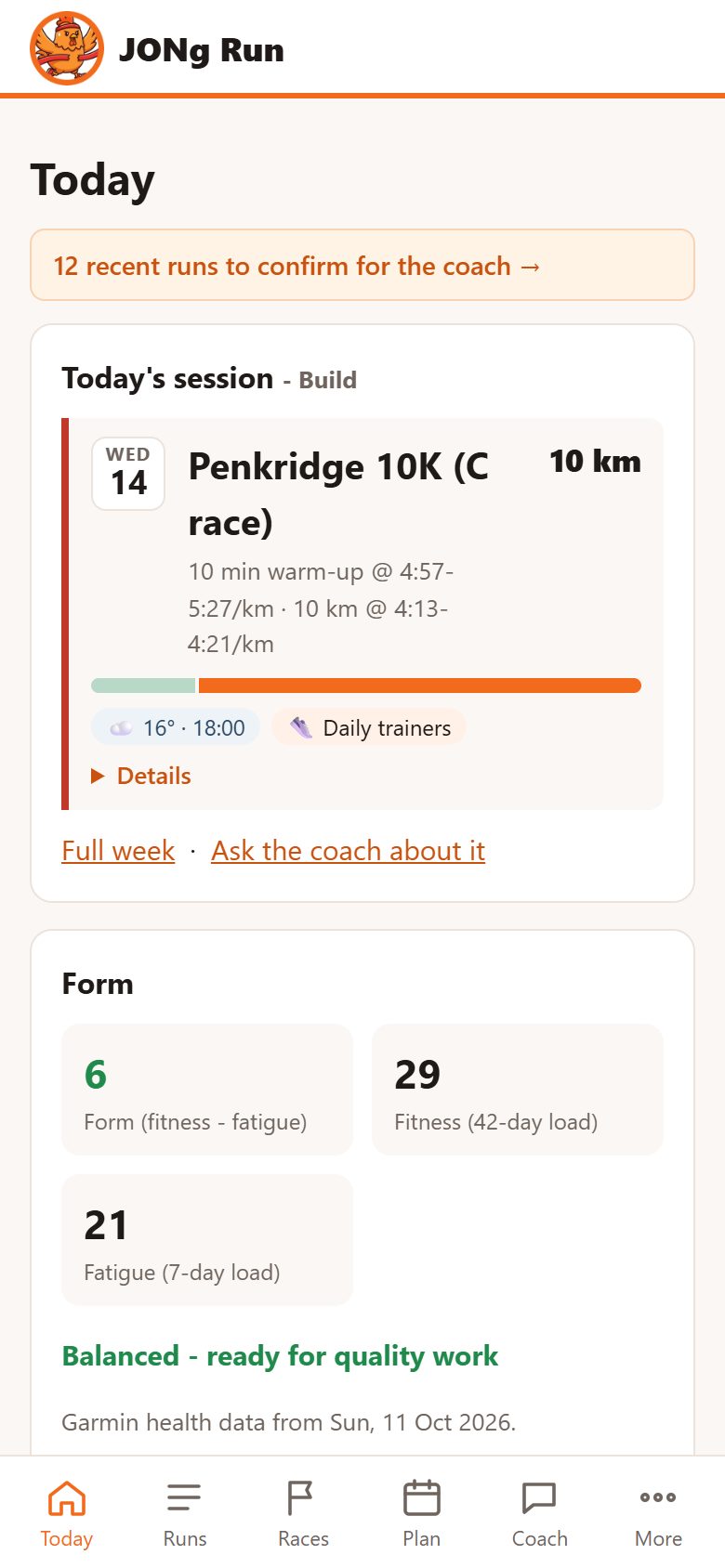Click the cloud weather icon
Viewport: 725px width, 1568px height.
(x=121, y=728)
